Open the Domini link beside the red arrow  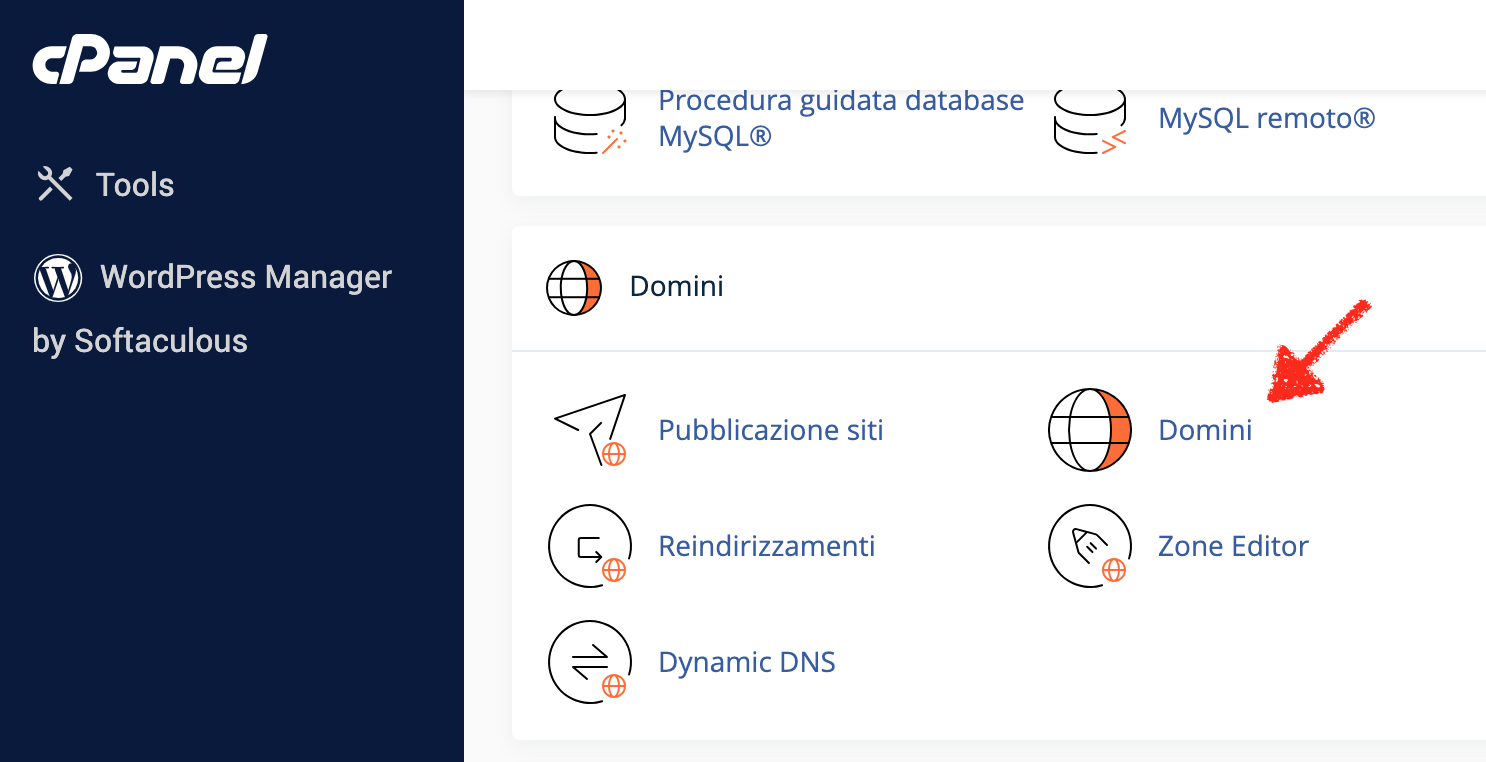(1205, 430)
